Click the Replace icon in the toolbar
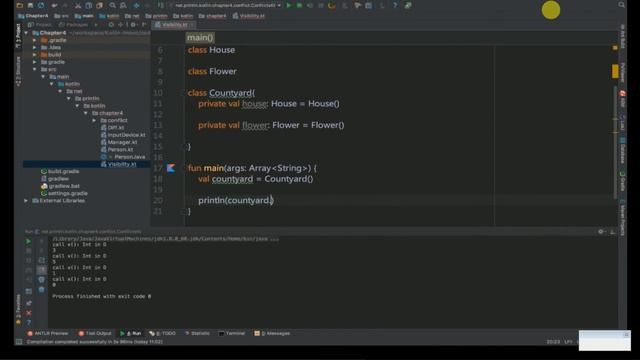The image size is (640, 360). [123, 5]
